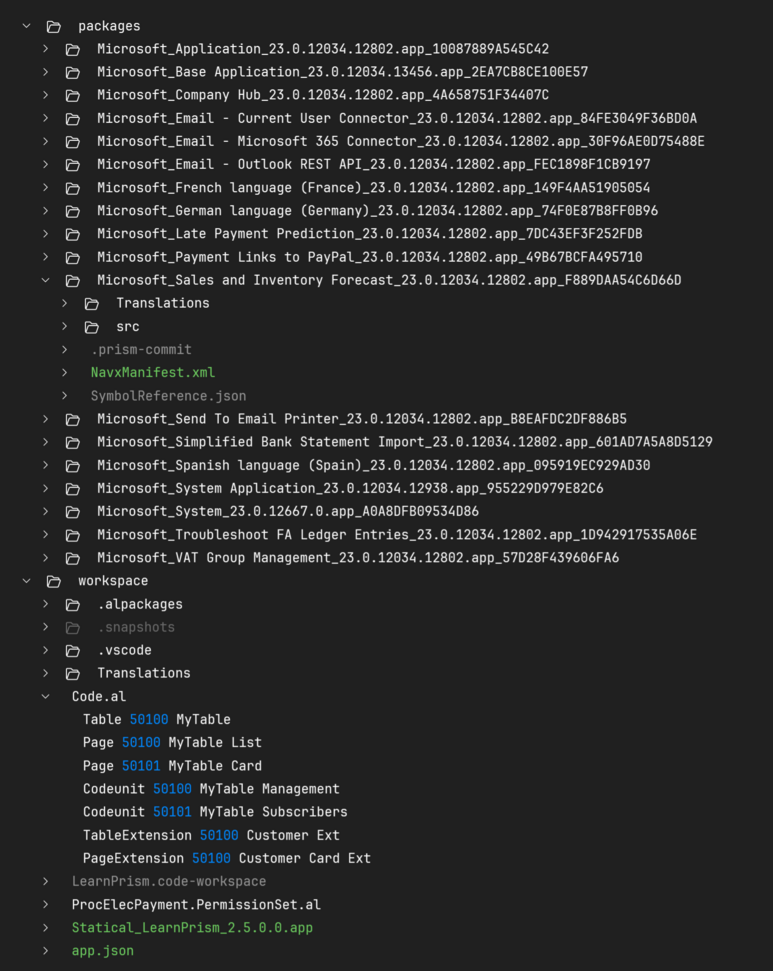Select Table 50100 MyTable
Image resolution: width=773 pixels, height=971 pixels.
[x=157, y=720]
